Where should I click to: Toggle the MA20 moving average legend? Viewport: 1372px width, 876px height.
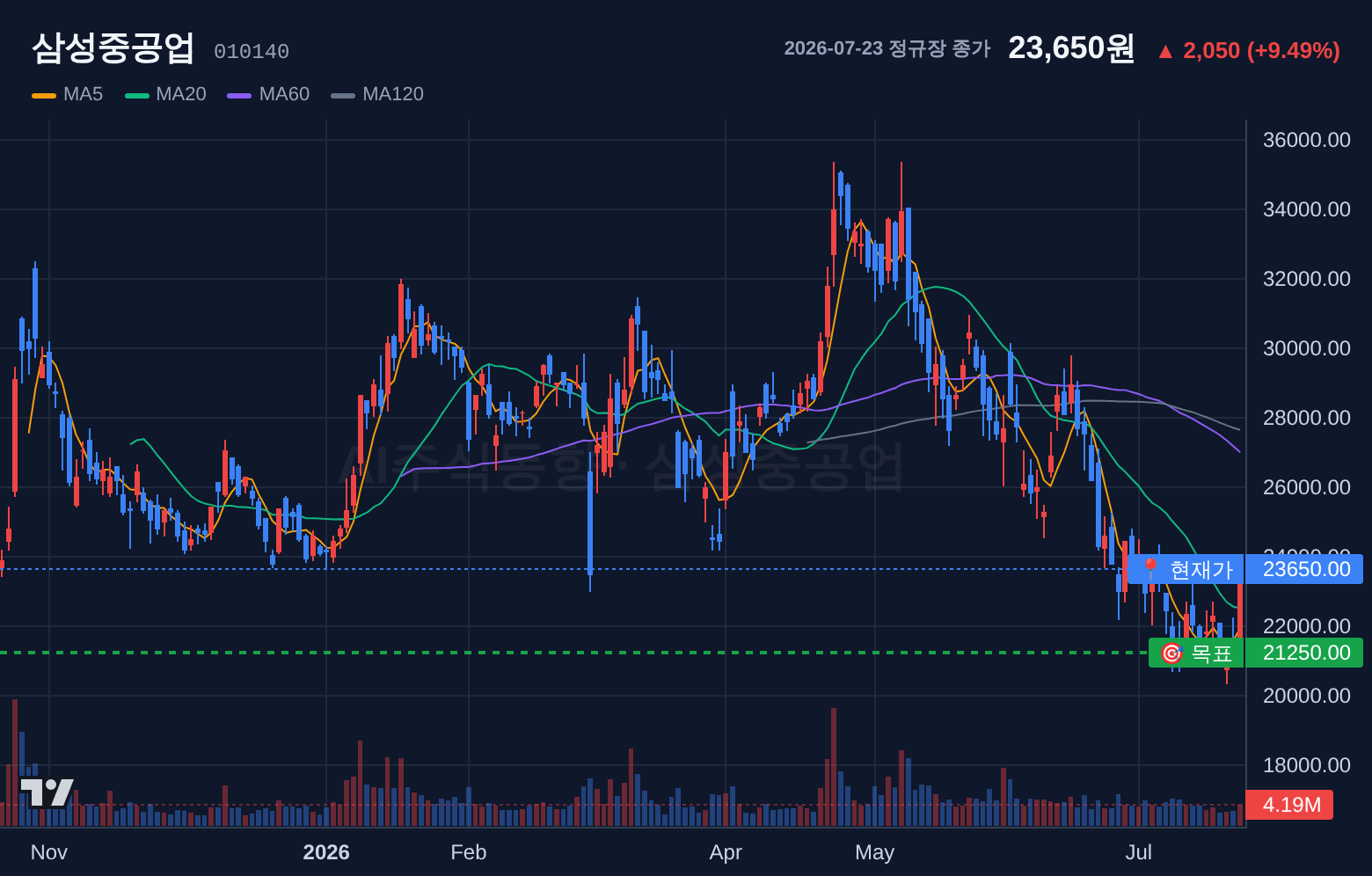pos(165,94)
